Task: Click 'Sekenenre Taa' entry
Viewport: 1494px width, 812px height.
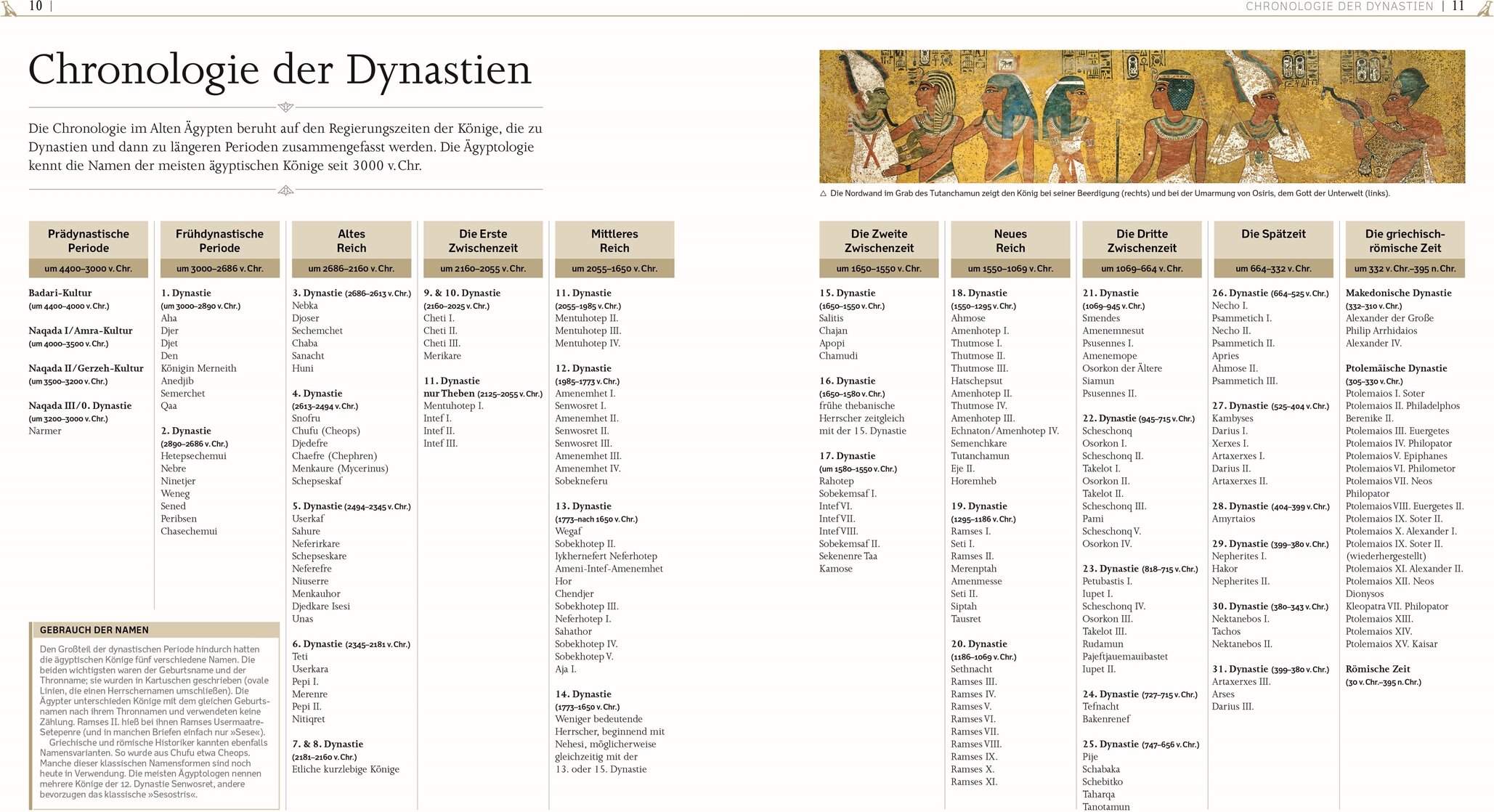Action: pyautogui.click(x=848, y=556)
